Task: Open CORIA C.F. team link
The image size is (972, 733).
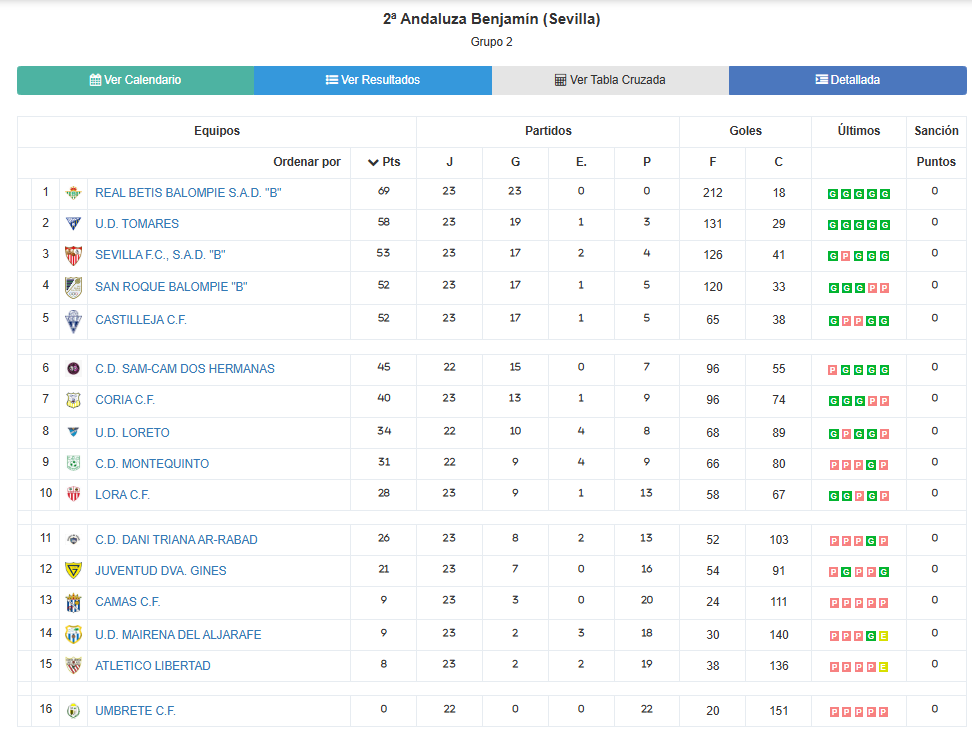Action: (x=125, y=400)
